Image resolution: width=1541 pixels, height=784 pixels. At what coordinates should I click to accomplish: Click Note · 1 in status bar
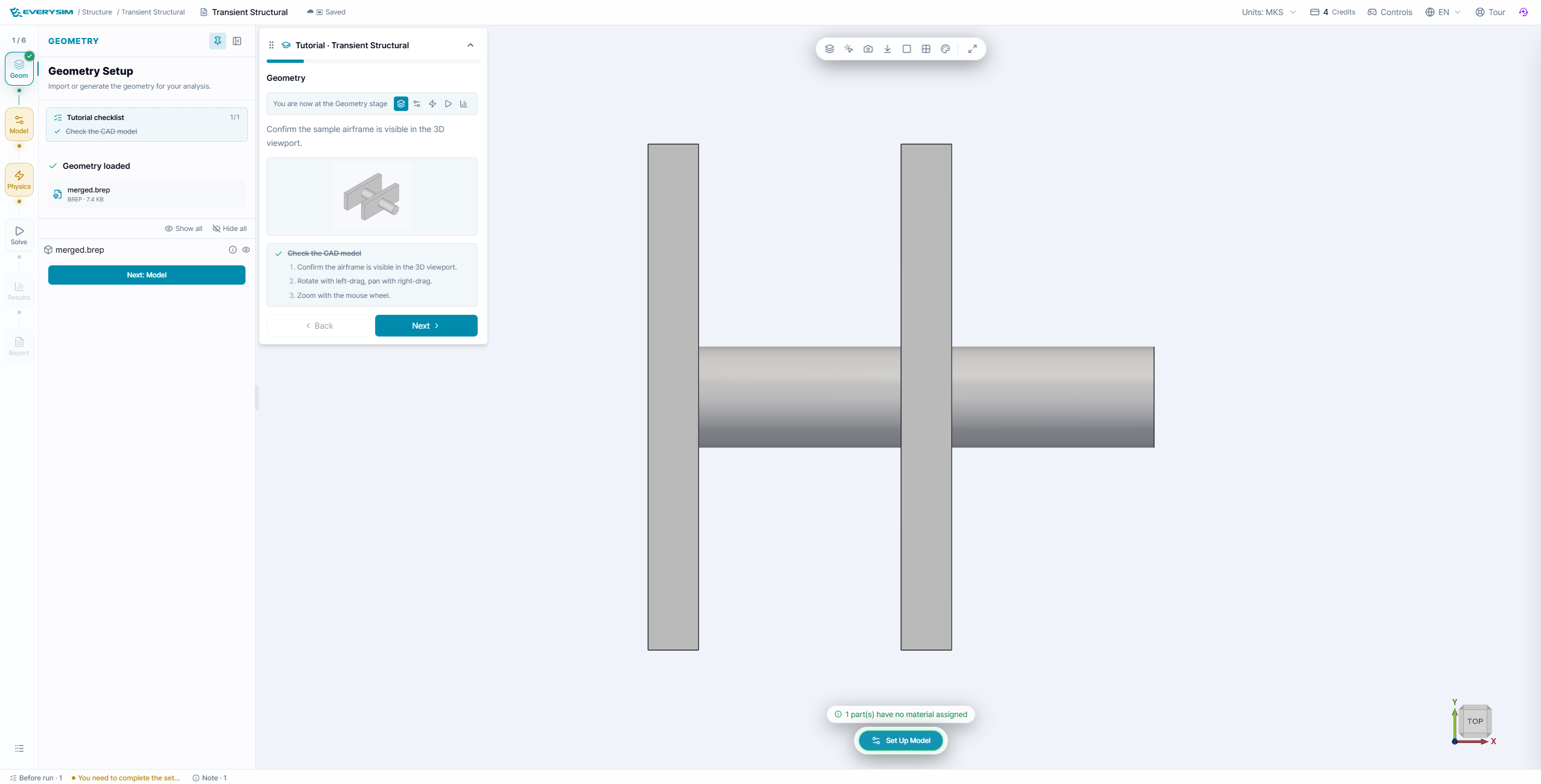point(209,777)
